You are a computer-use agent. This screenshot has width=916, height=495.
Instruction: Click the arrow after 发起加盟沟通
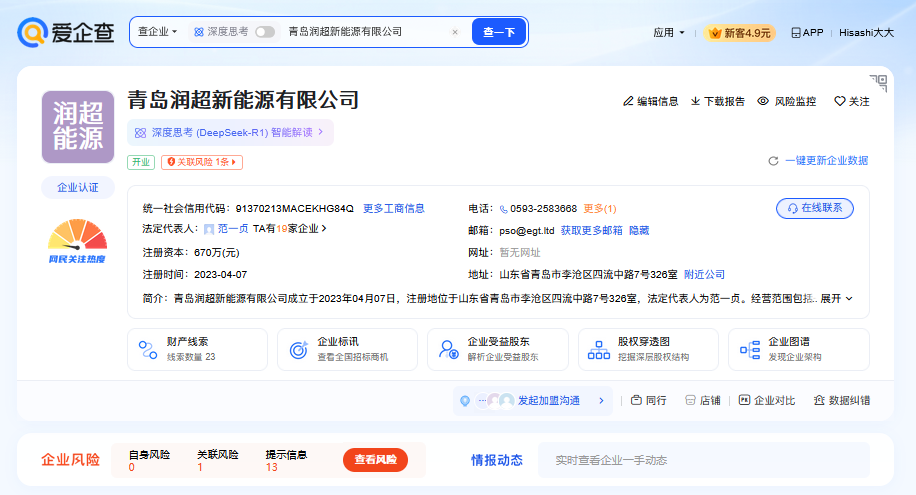601,401
